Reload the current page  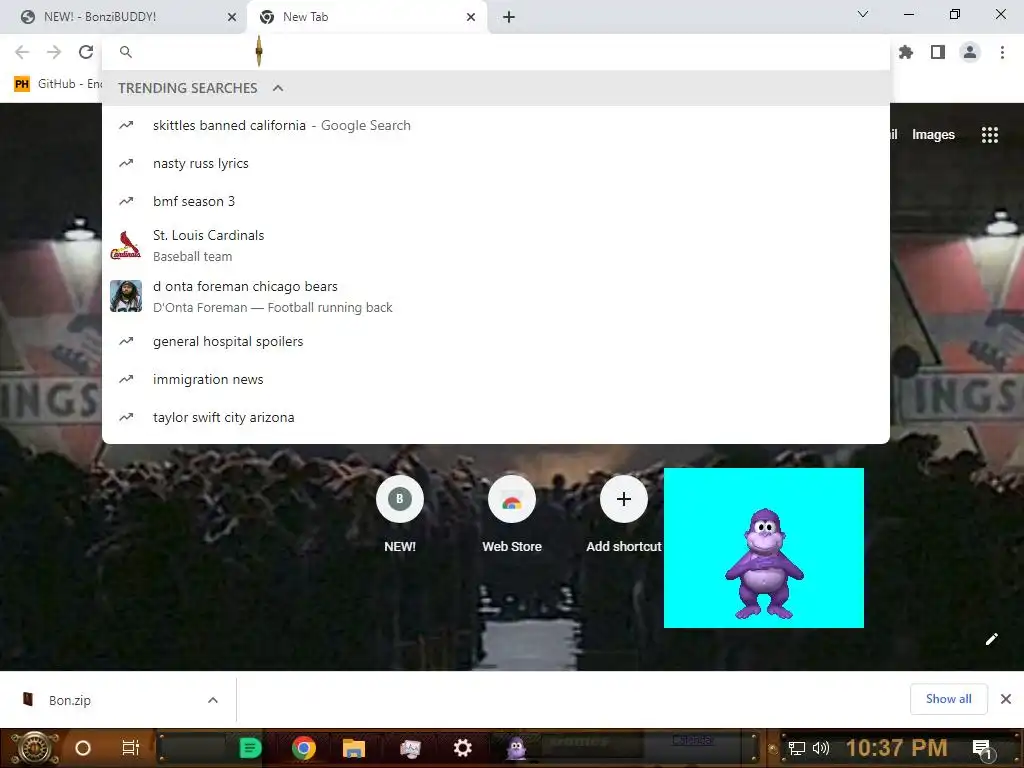pos(86,52)
